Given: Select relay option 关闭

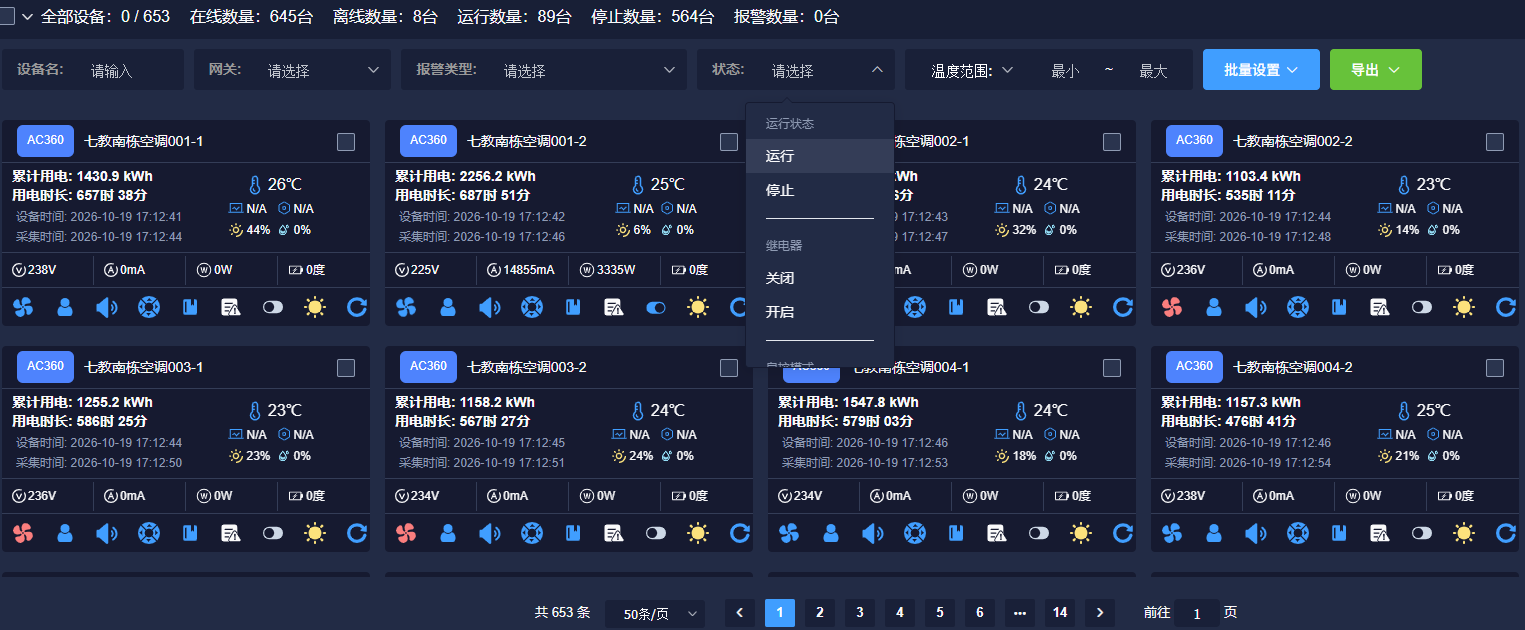Looking at the screenshot, I should coord(820,278).
